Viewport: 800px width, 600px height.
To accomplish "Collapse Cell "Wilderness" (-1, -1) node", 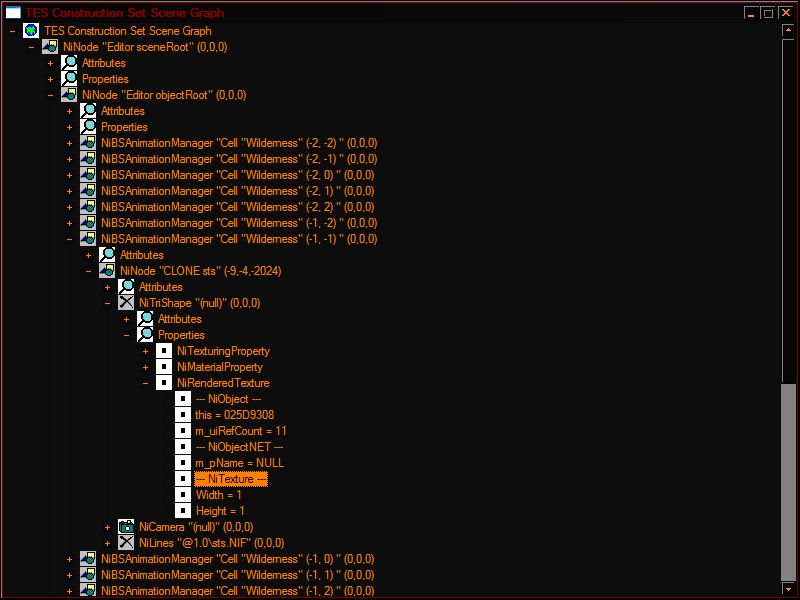I will (69, 239).
